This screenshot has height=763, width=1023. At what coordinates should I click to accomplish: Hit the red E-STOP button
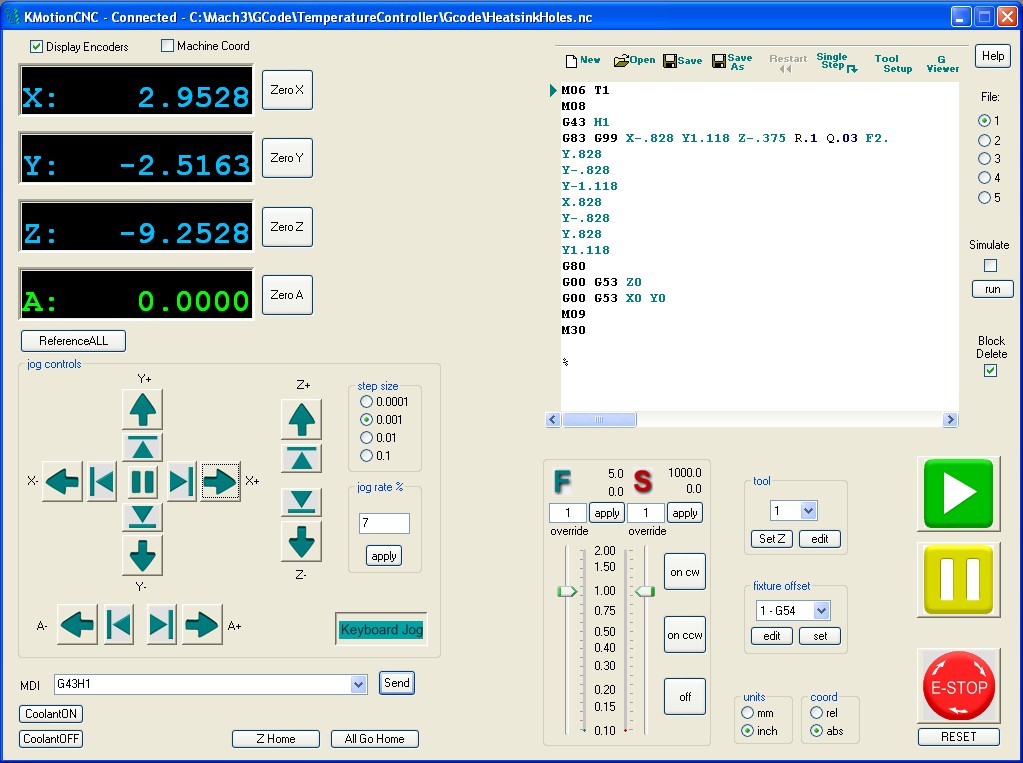pos(959,687)
